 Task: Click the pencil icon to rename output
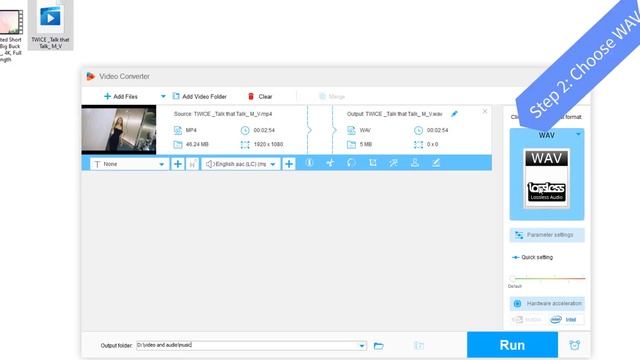pyautogui.click(x=454, y=114)
